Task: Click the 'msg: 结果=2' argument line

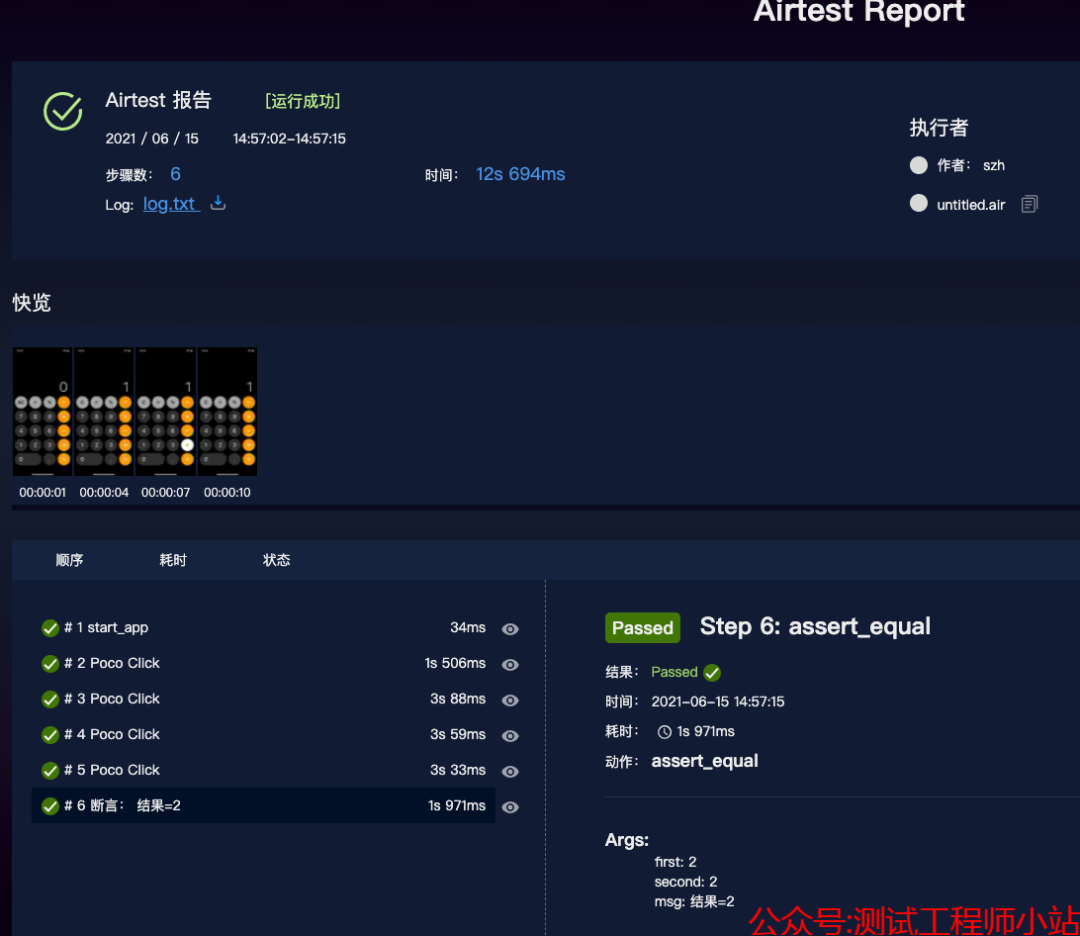Action: [x=694, y=902]
